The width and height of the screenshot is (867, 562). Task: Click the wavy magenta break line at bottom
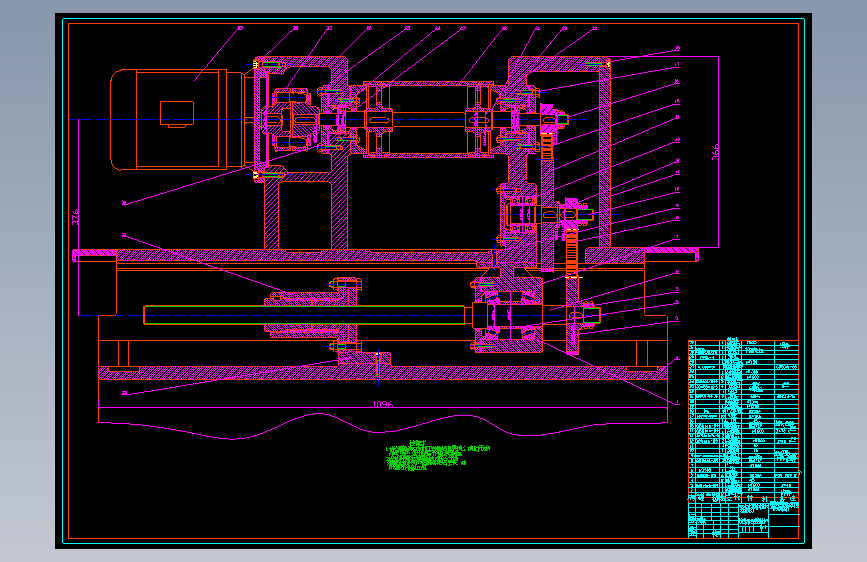click(383, 426)
